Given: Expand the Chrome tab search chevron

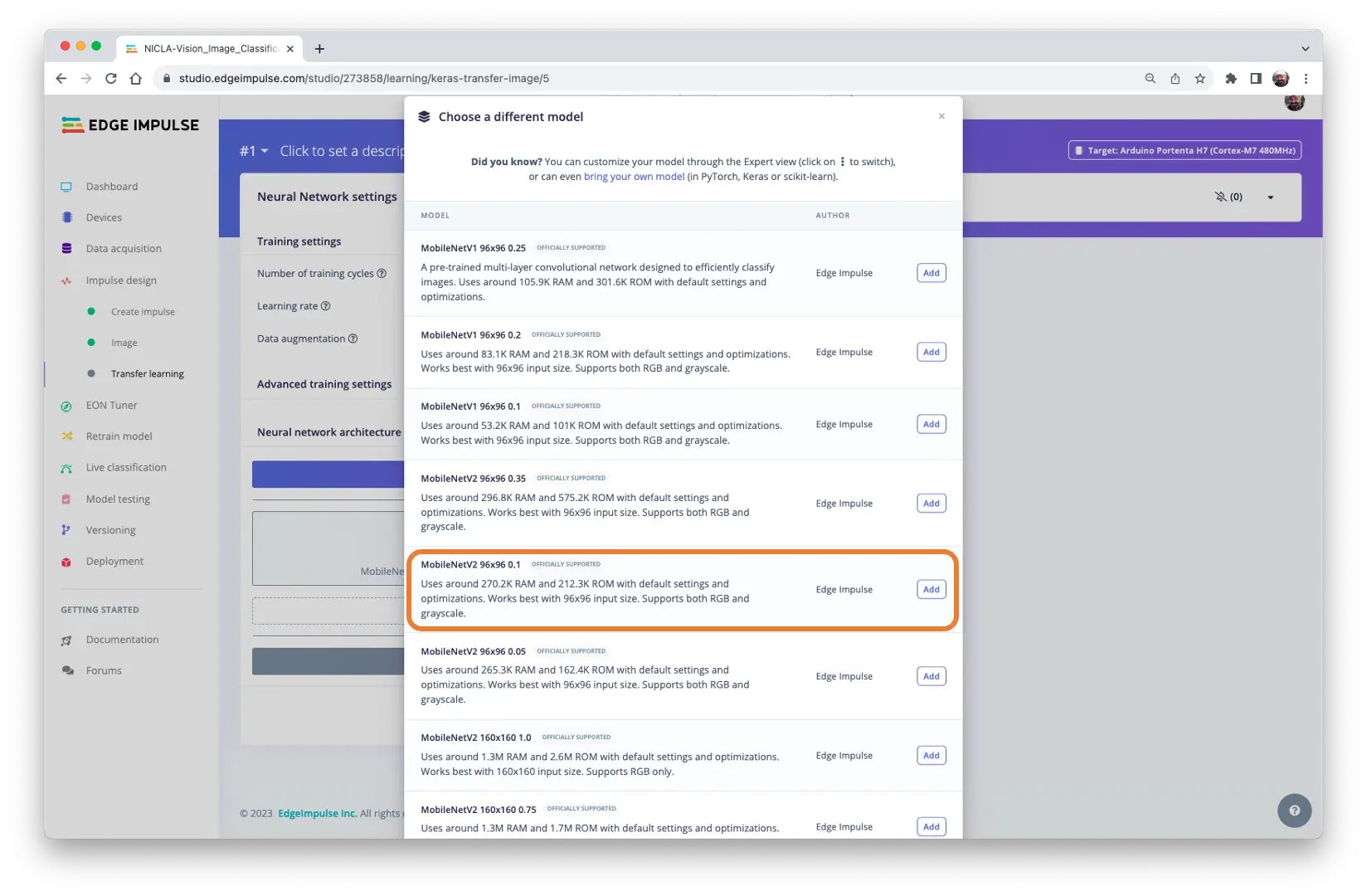Looking at the screenshot, I should [x=1305, y=48].
